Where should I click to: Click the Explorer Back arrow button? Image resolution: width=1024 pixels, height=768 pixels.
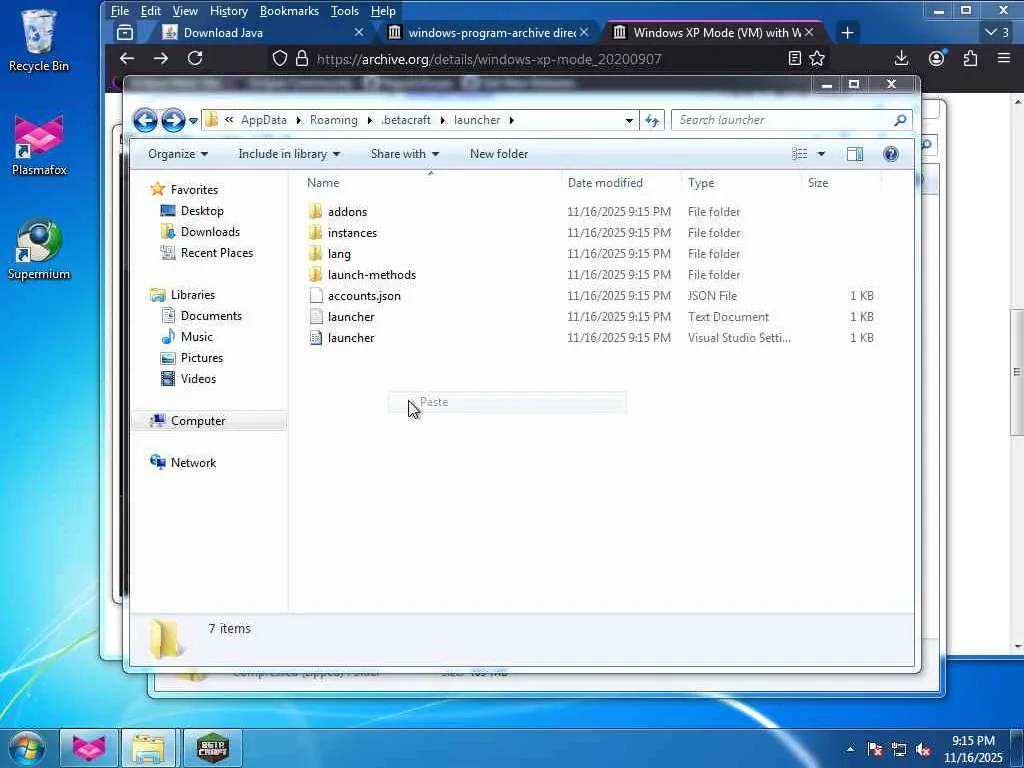coord(145,120)
